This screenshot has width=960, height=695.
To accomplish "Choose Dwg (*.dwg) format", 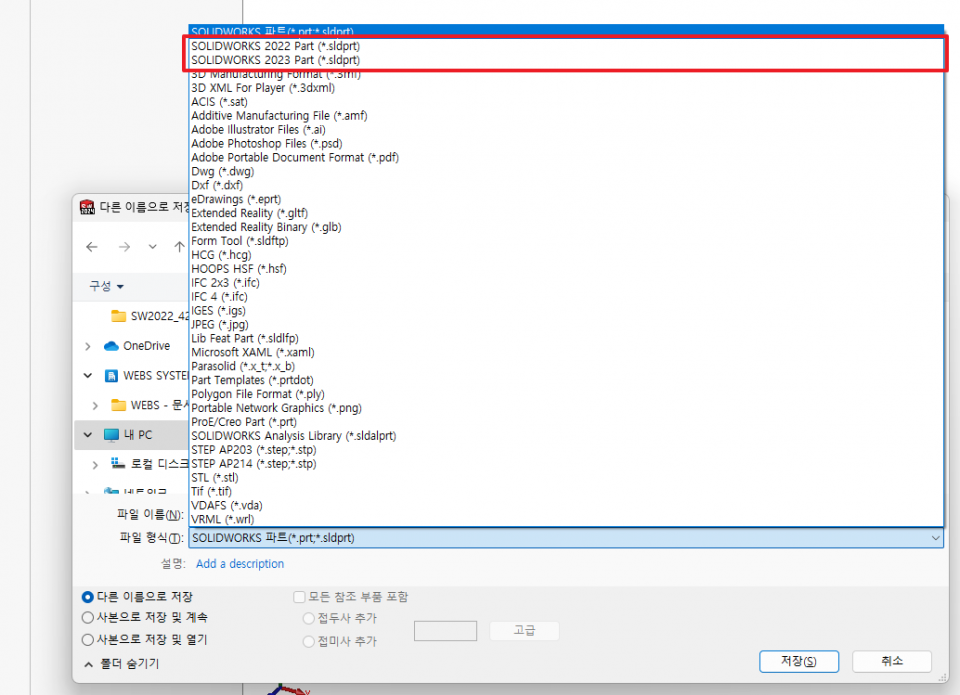I will pyautogui.click(x=566, y=171).
